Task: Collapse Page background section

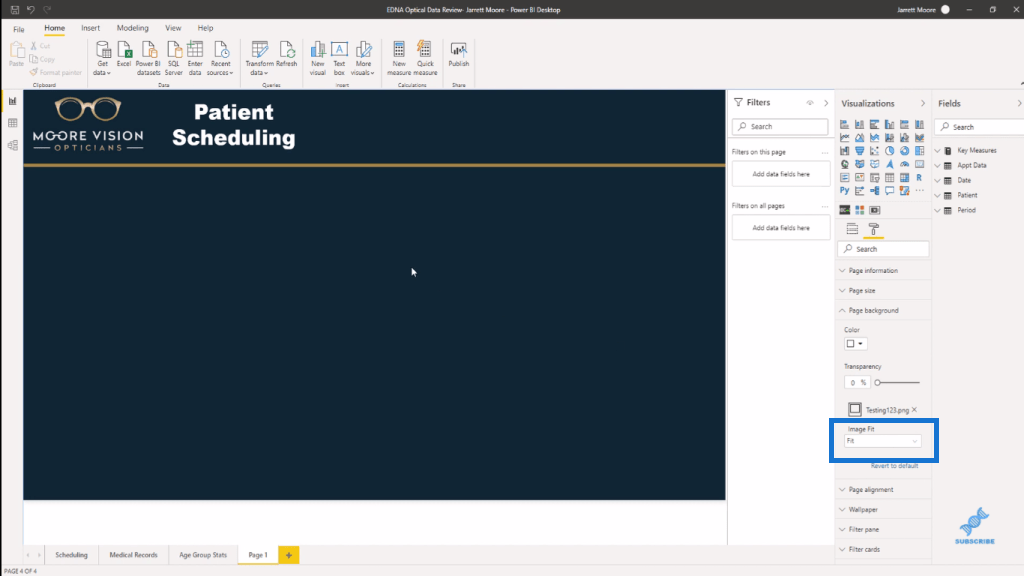Action: point(883,310)
